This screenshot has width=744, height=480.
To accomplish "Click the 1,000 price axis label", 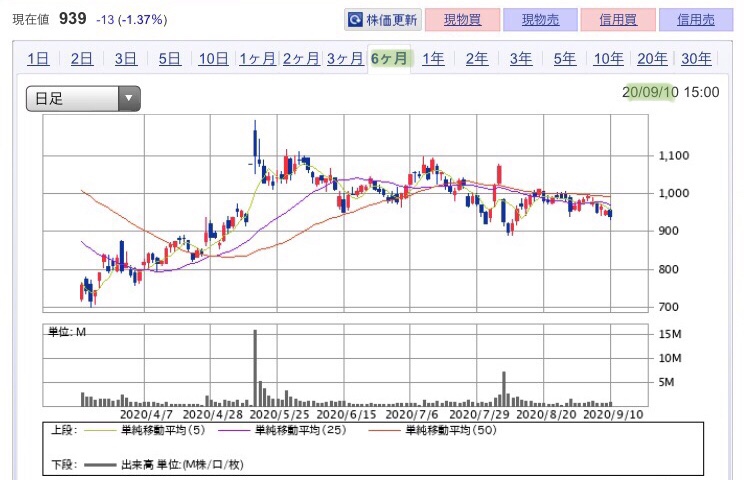I will (674, 193).
